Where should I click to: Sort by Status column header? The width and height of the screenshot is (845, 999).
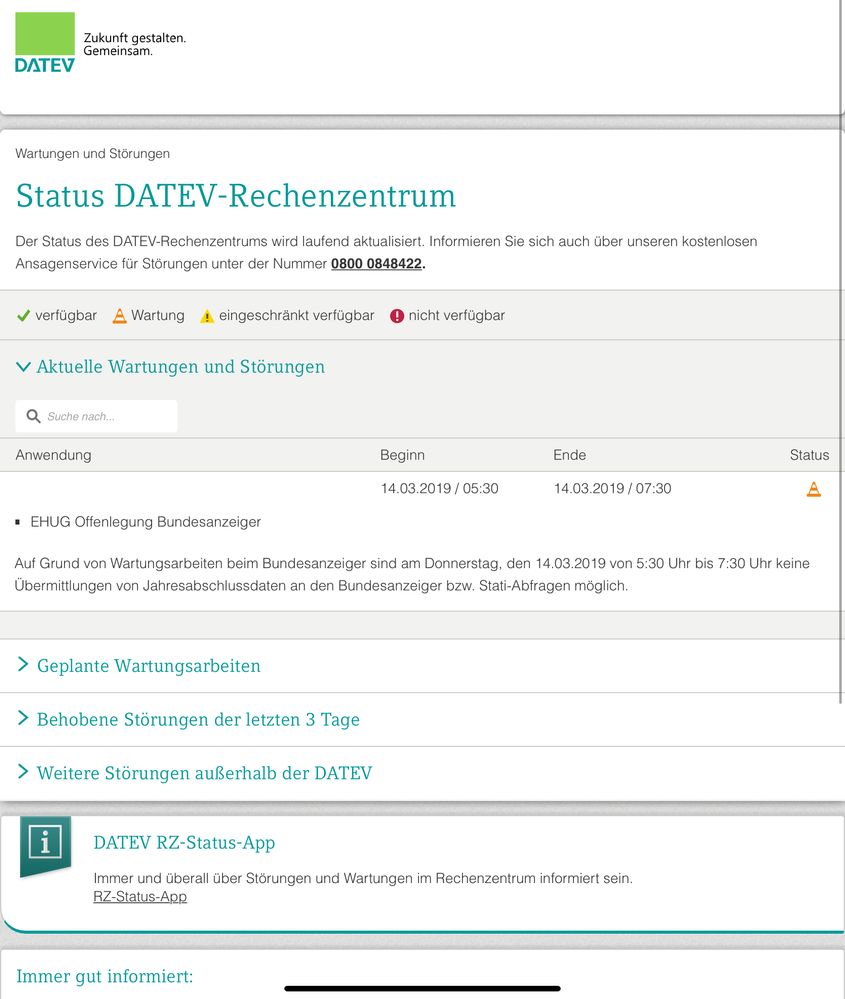coord(809,455)
